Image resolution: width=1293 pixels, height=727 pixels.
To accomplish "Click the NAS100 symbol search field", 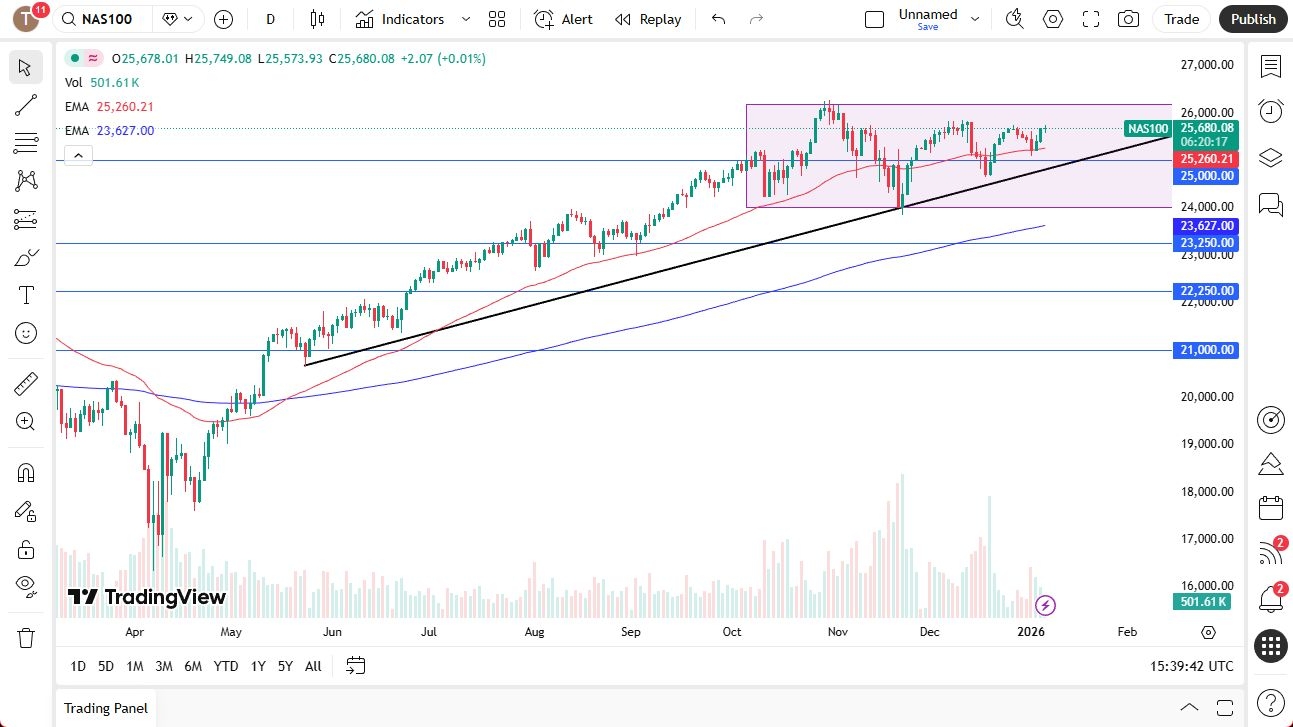I will click(x=102, y=19).
